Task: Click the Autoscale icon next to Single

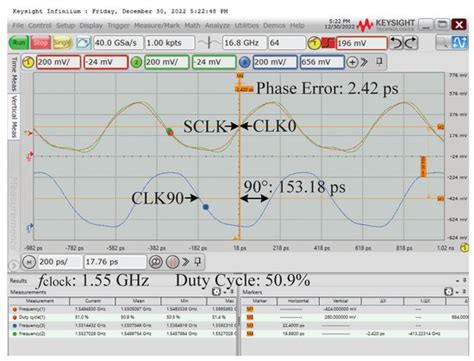Action: click(x=83, y=43)
